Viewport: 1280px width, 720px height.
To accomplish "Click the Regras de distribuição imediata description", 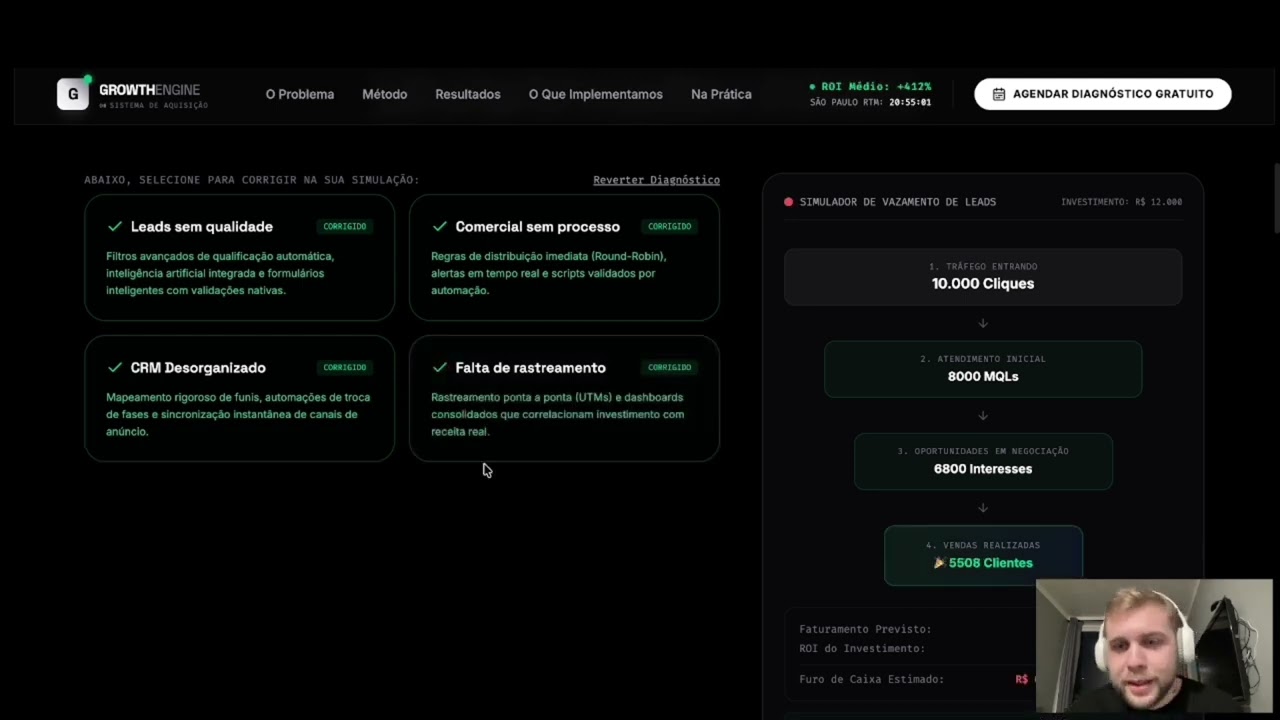I will tap(548, 273).
